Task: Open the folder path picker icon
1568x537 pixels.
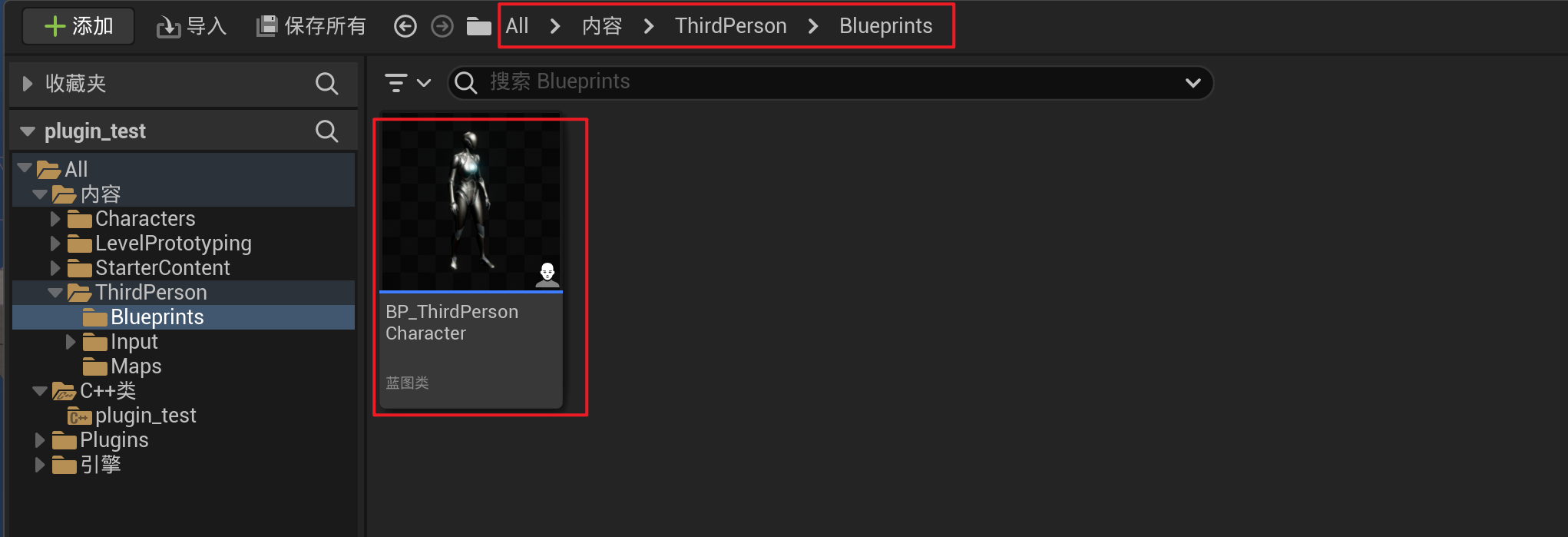Action: [x=479, y=27]
